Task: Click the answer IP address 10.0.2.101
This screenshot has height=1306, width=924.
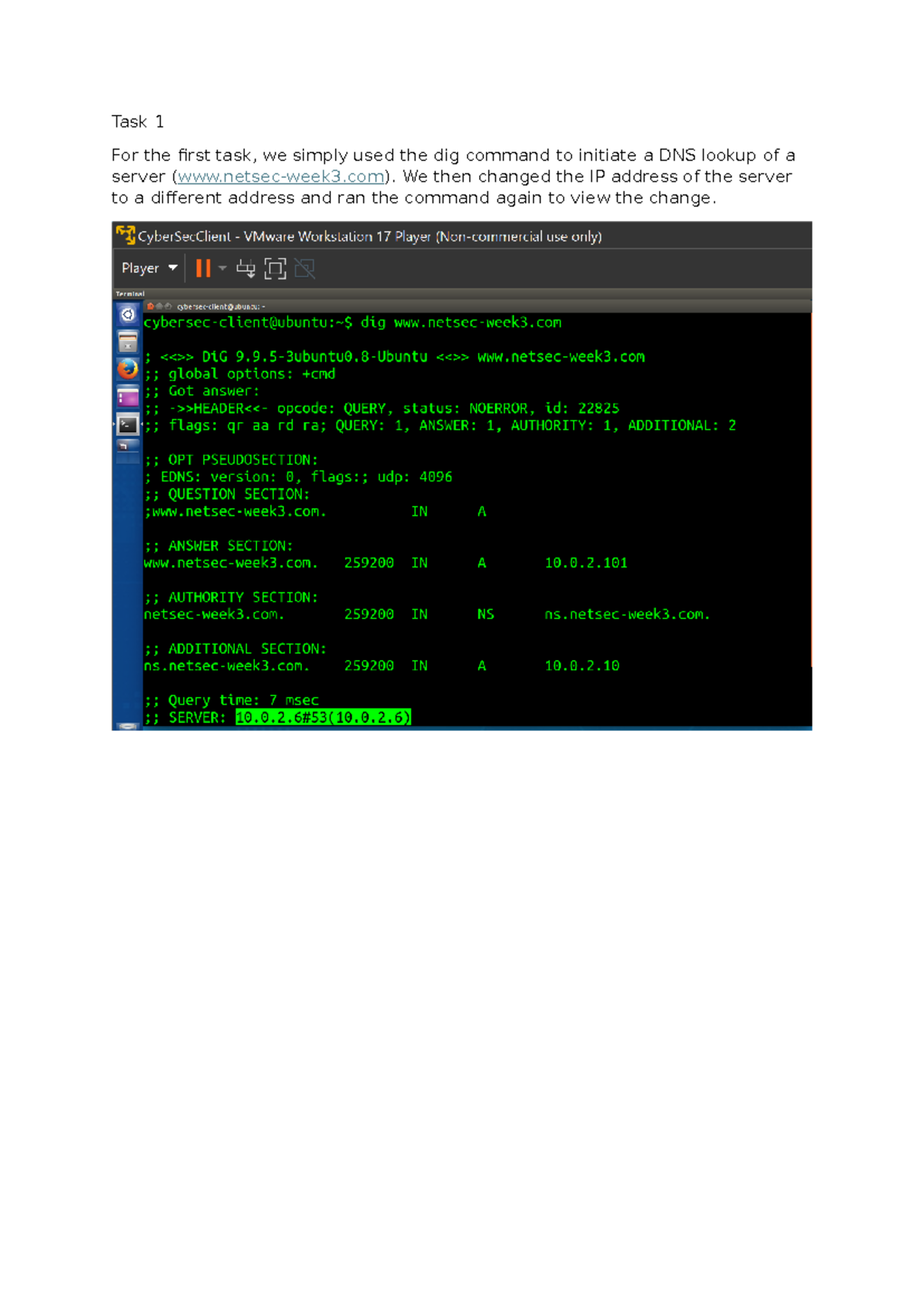Action: 586,563
